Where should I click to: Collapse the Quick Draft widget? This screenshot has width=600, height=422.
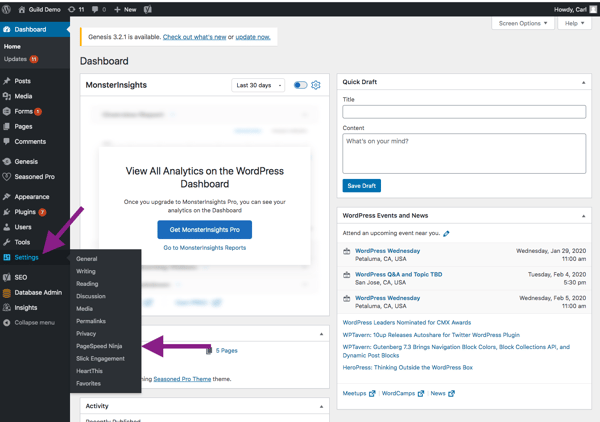point(584,82)
